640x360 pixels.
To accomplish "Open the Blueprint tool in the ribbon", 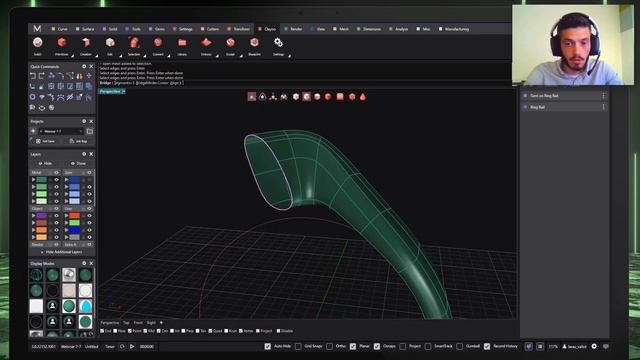I will pyautogui.click(x=254, y=46).
